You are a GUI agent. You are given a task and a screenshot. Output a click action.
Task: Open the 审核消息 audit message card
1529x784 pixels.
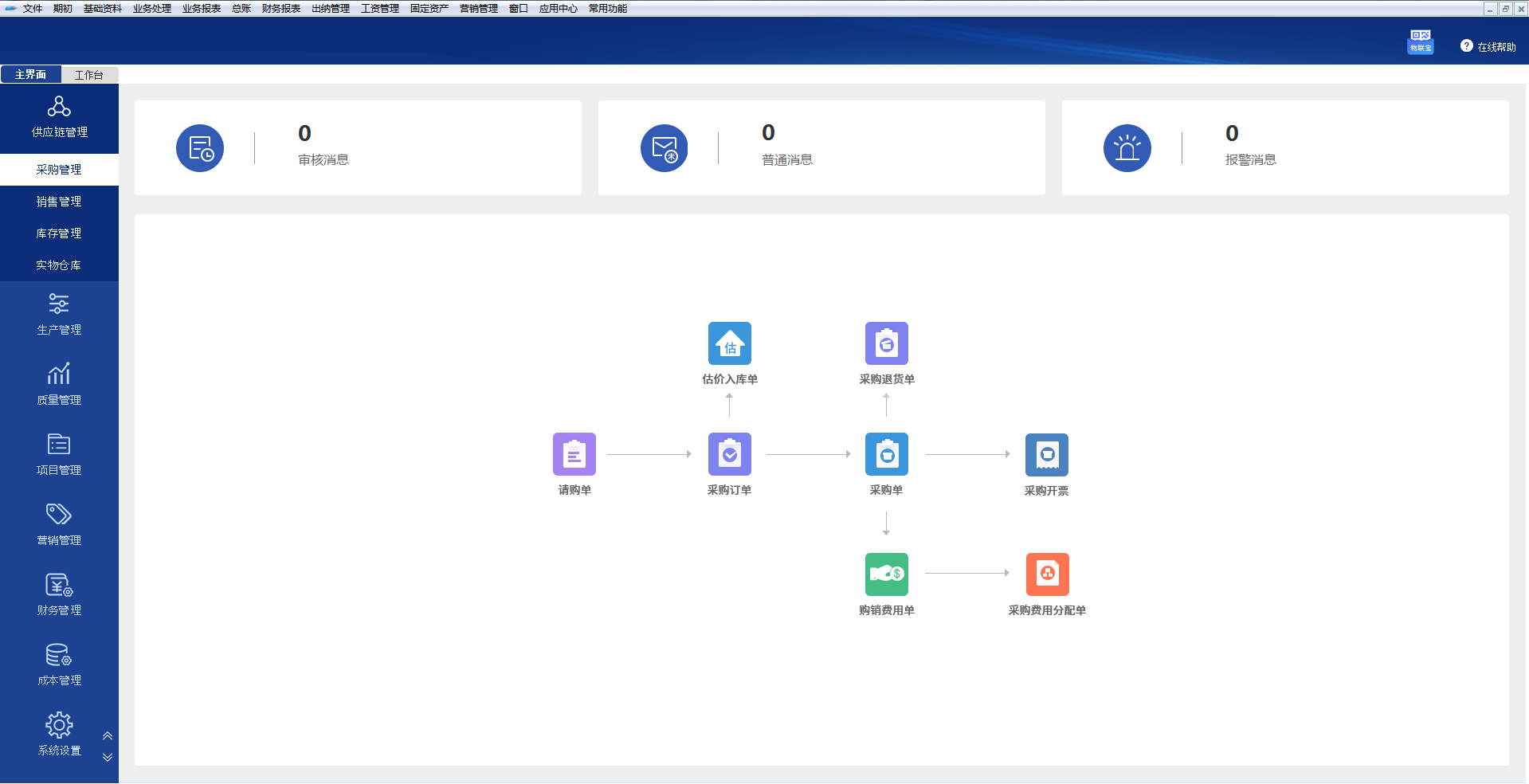[358, 148]
